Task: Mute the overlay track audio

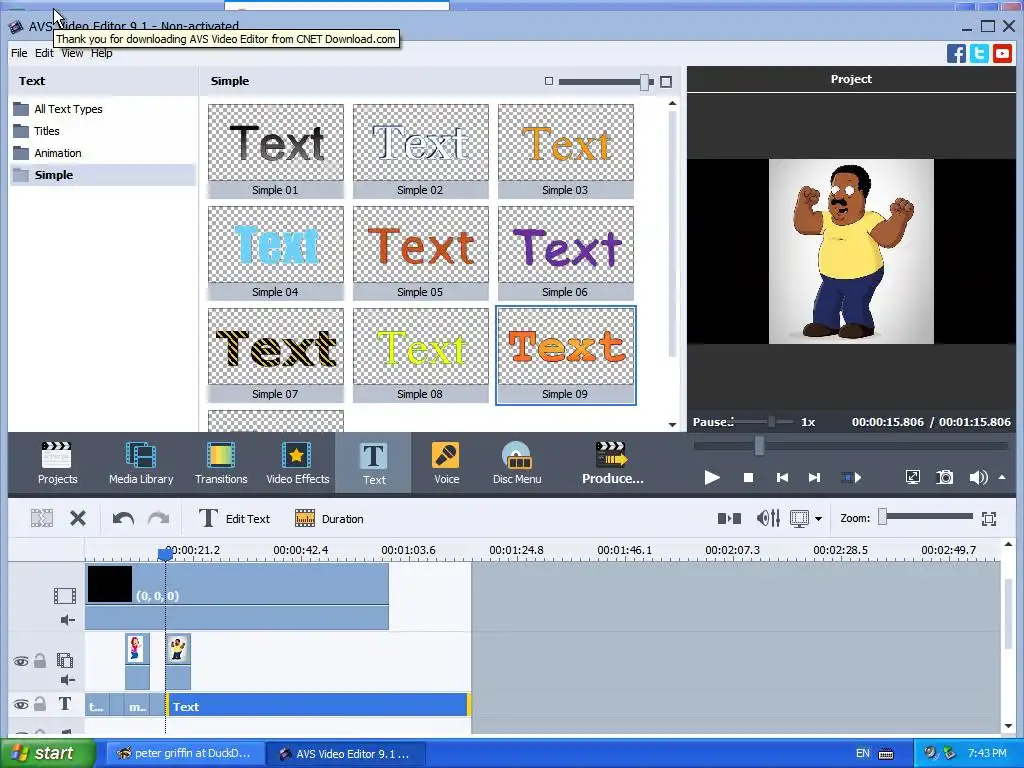Action: (67, 680)
